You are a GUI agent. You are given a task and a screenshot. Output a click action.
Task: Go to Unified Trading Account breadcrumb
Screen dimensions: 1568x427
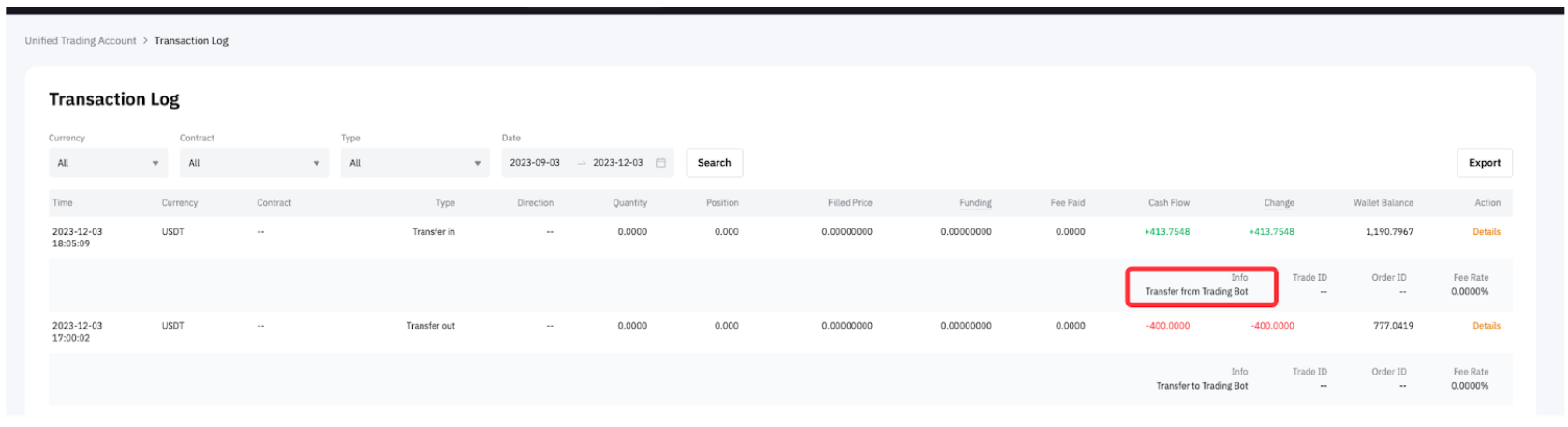pos(81,41)
